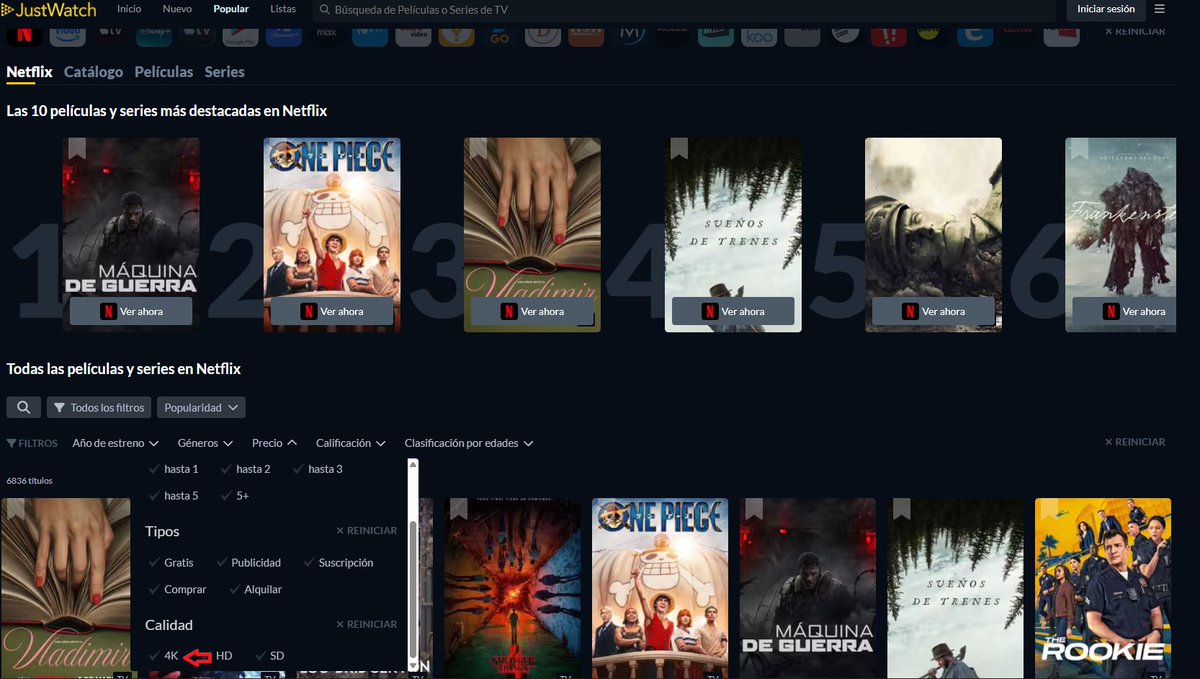The height and width of the screenshot is (679, 1200).
Task: Open the Popularidad sort dropdown
Action: click(x=201, y=407)
